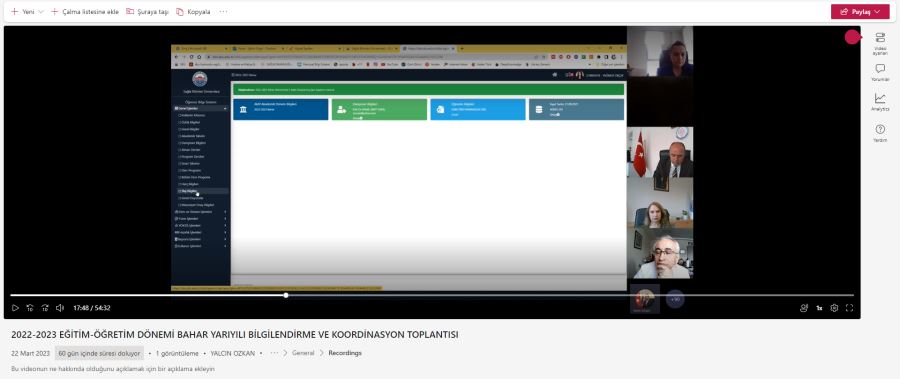This screenshot has height=379, width=900.
Task: Click '60 gün içinde süresi doluyor' badge
Action: coord(99,353)
